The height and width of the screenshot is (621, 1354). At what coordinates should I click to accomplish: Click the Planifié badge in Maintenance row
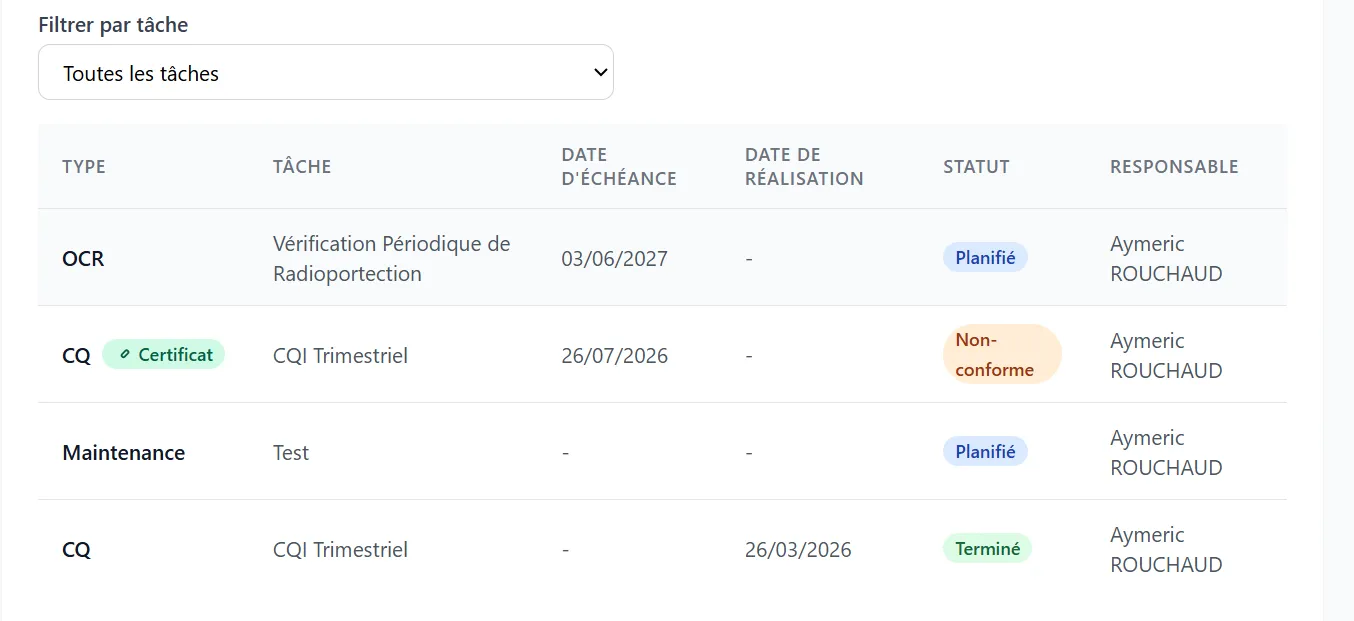(x=985, y=451)
